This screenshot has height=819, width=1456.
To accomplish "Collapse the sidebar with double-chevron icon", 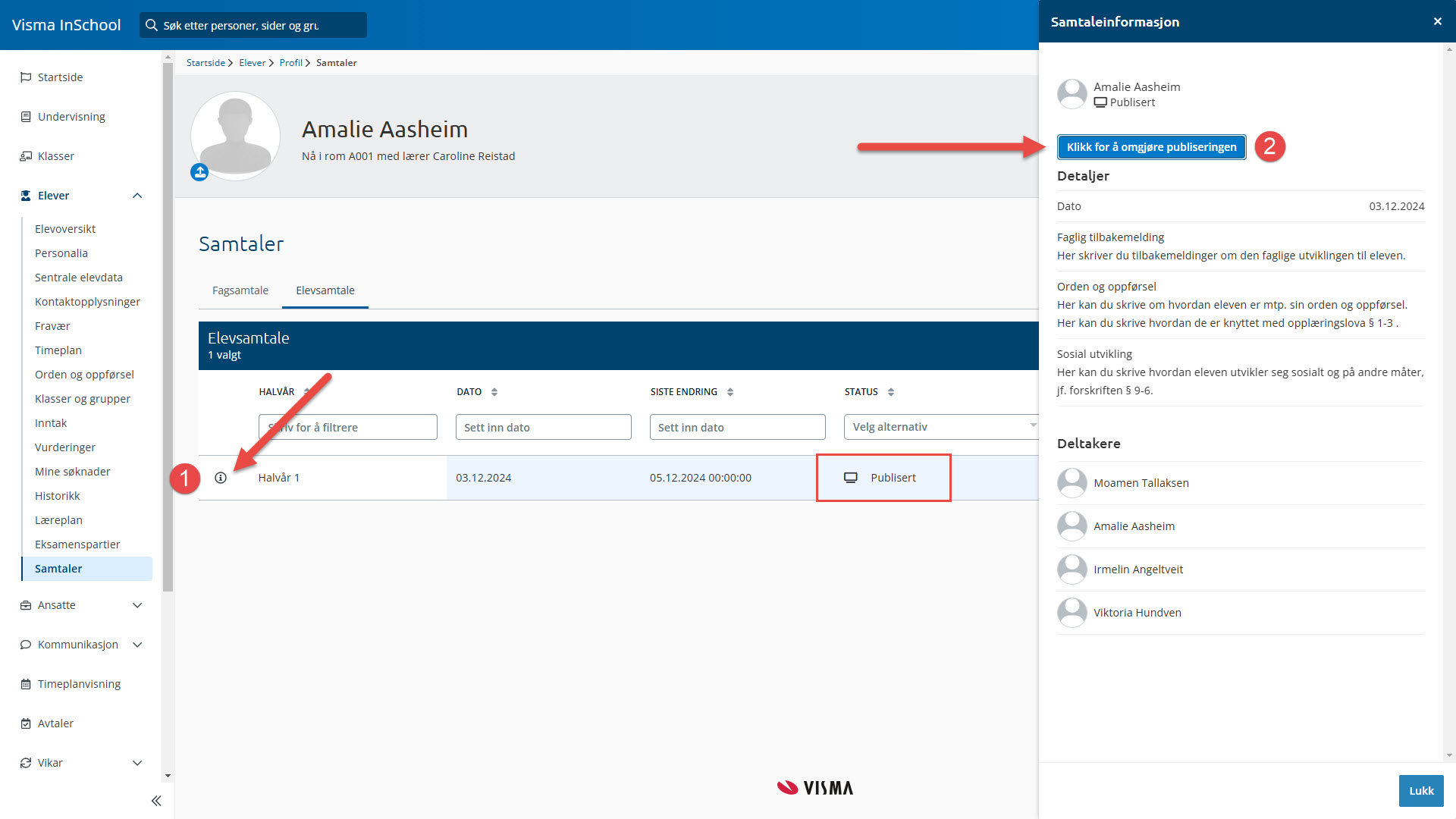I will [x=156, y=801].
